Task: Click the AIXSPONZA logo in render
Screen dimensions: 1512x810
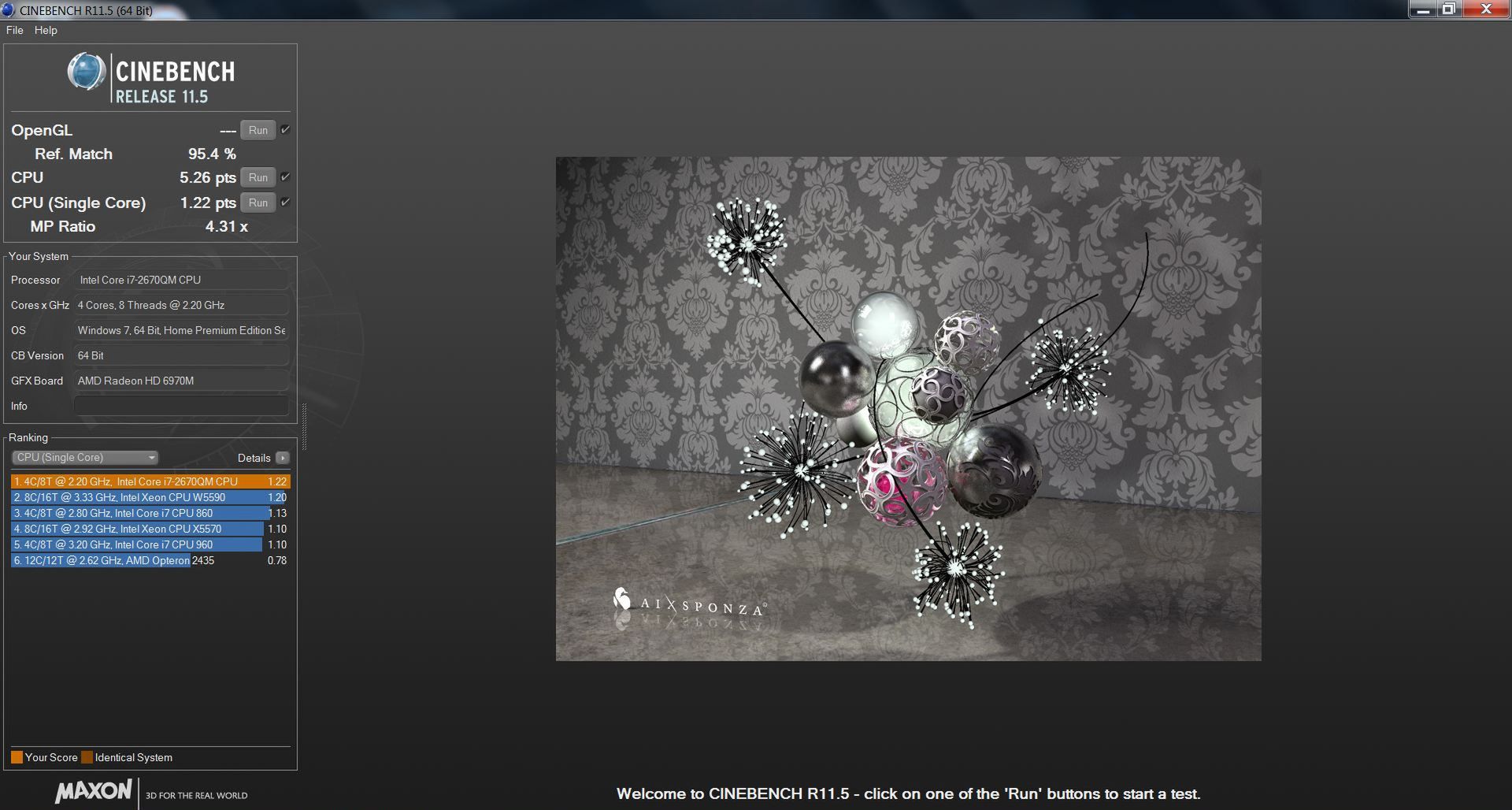Action: pyautogui.click(x=688, y=604)
